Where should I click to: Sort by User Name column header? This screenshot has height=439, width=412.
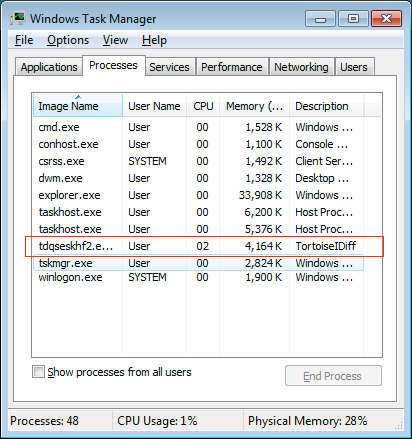(154, 106)
